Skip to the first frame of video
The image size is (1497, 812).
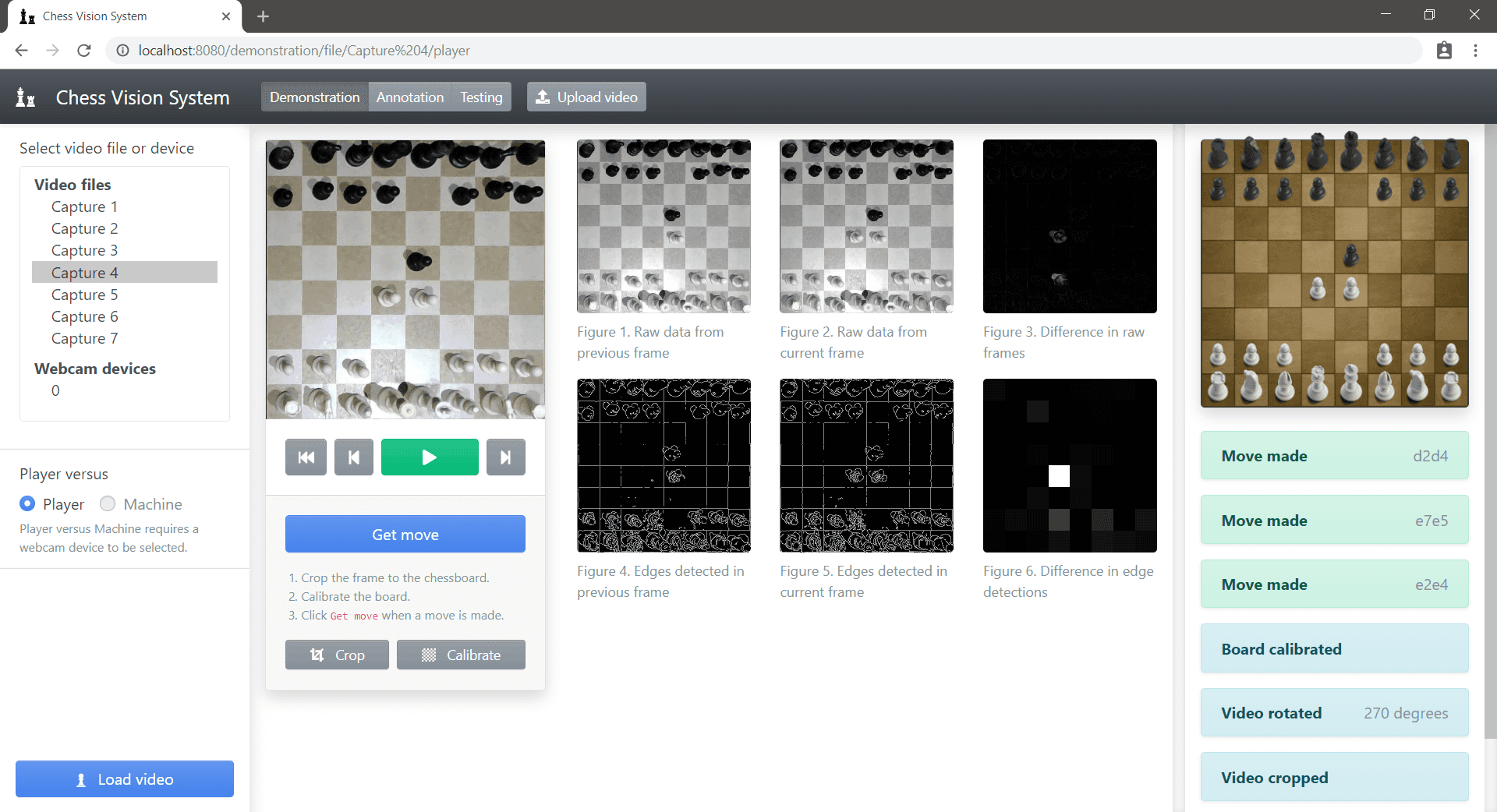(x=306, y=457)
